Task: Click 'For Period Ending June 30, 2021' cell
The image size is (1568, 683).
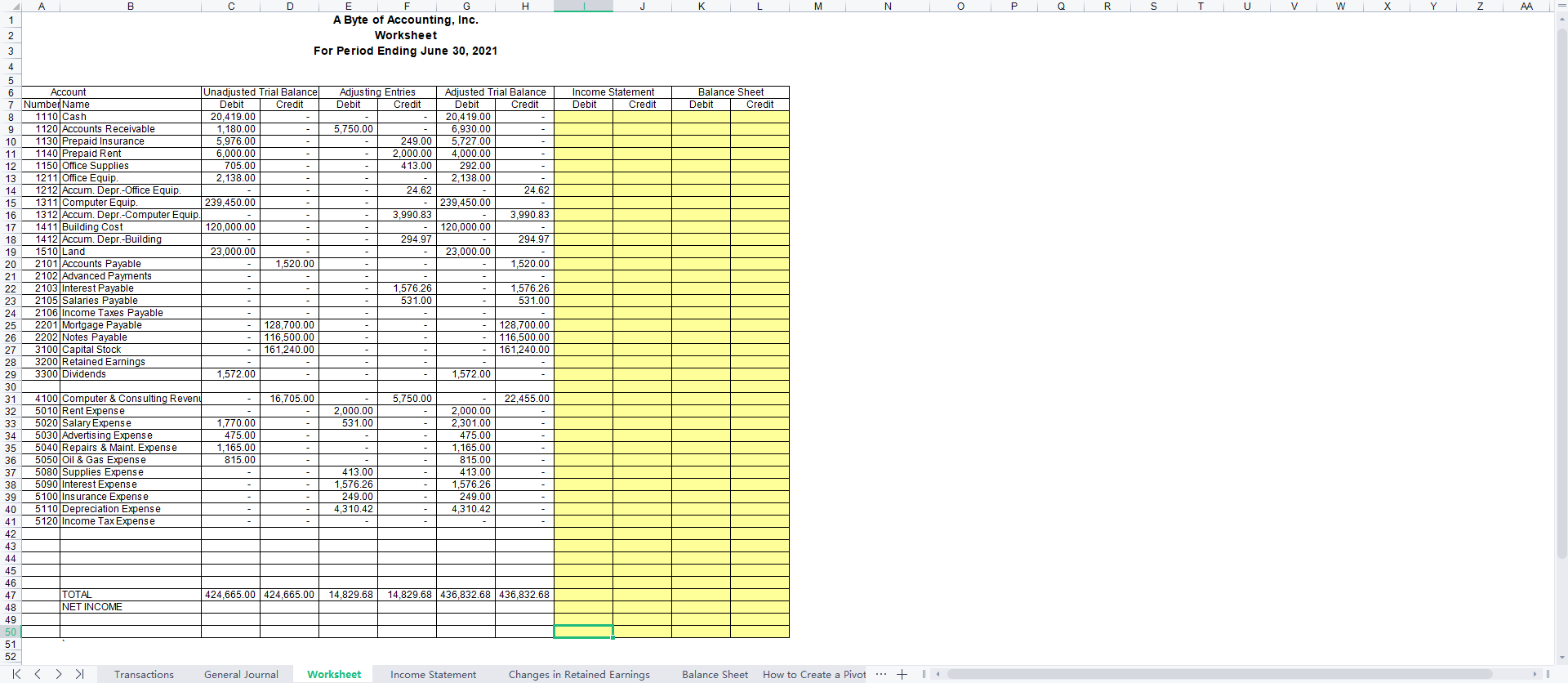Action: 406,51
